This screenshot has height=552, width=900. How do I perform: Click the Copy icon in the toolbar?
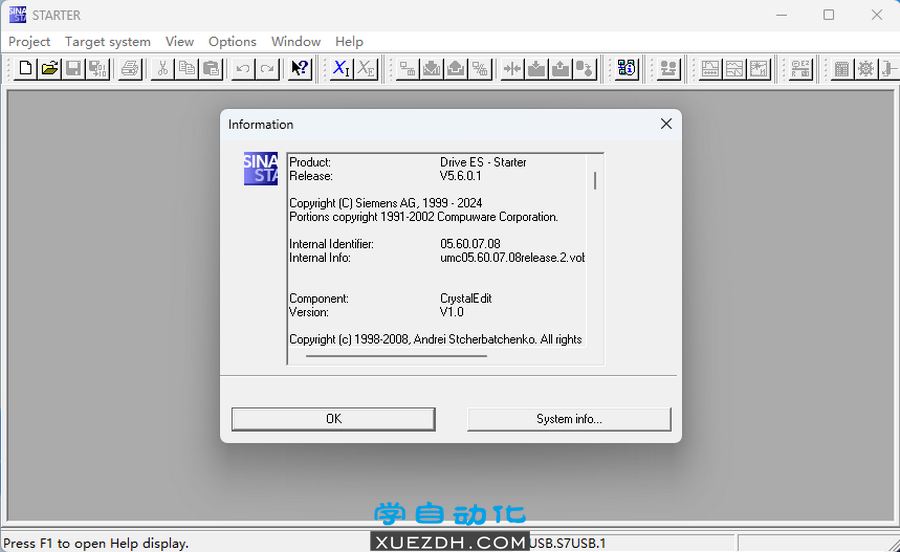187,69
